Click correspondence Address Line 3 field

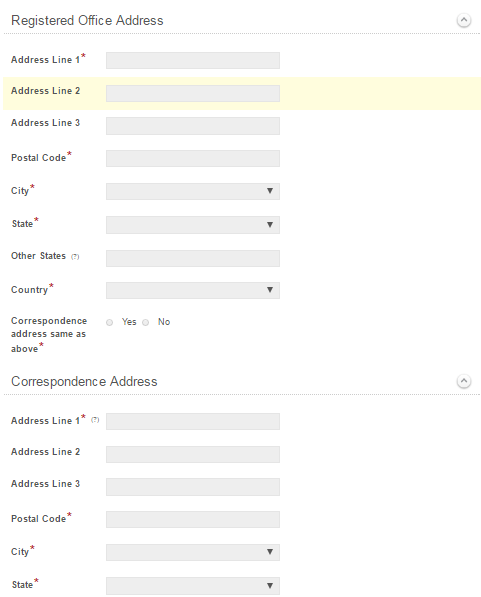point(193,487)
